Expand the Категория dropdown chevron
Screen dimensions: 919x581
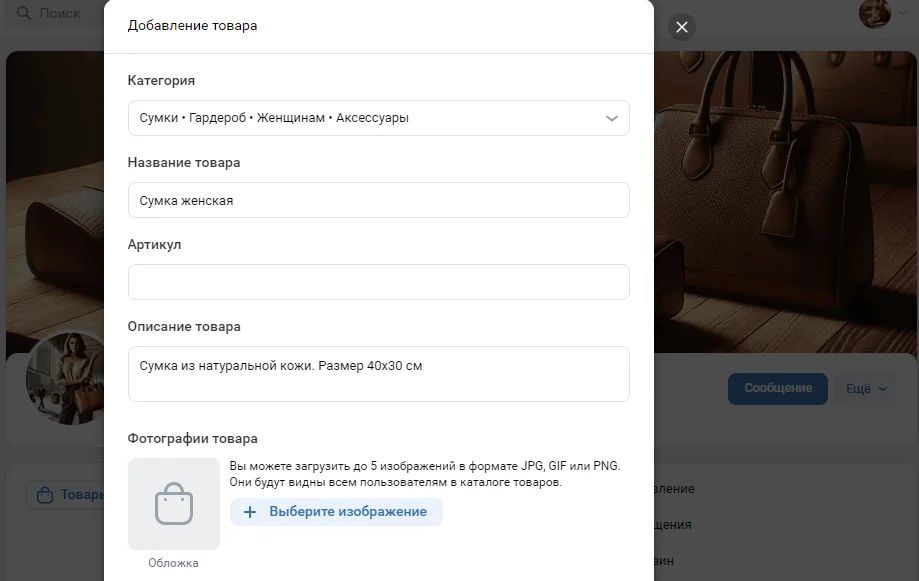tap(612, 118)
